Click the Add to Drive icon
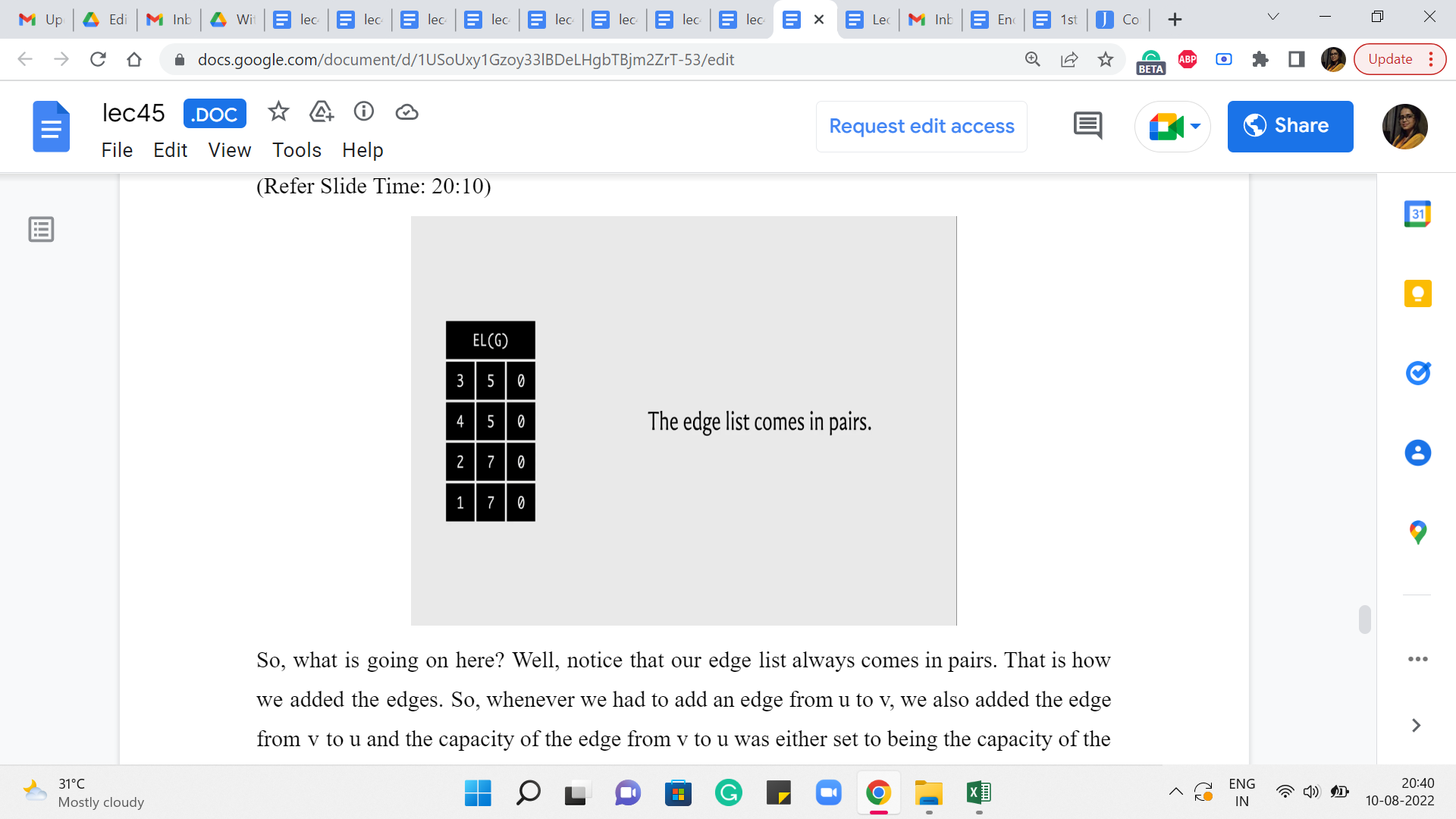The width and height of the screenshot is (1456, 819). pyautogui.click(x=322, y=112)
